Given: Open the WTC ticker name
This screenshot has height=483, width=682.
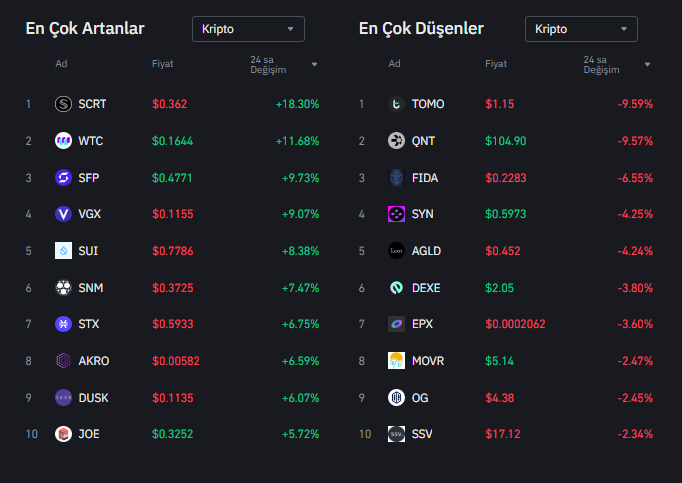Looking at the screenshot, I should tap(90, 141).
